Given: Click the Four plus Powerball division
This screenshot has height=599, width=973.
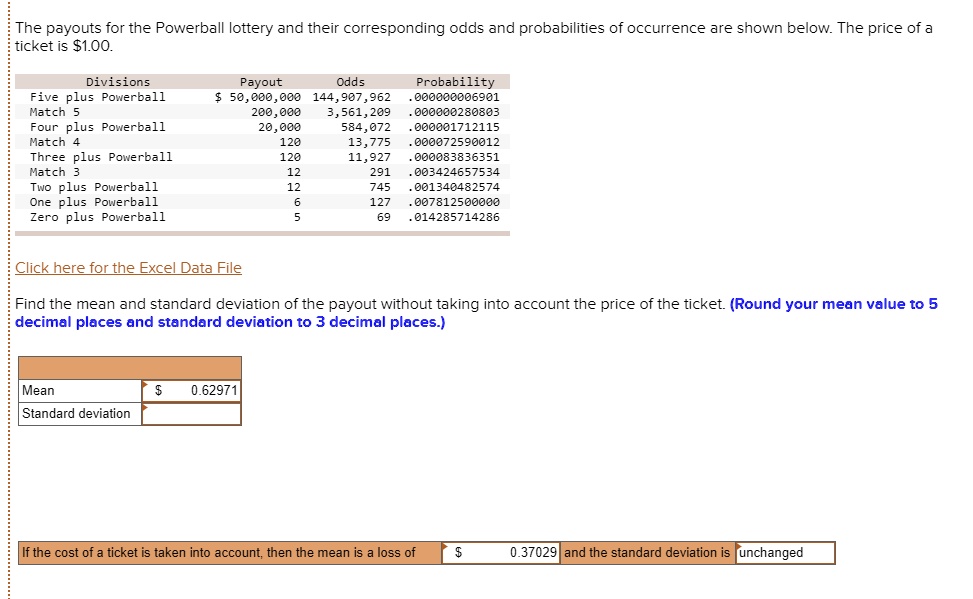Looking at the screenshot, I should [109, 126].
